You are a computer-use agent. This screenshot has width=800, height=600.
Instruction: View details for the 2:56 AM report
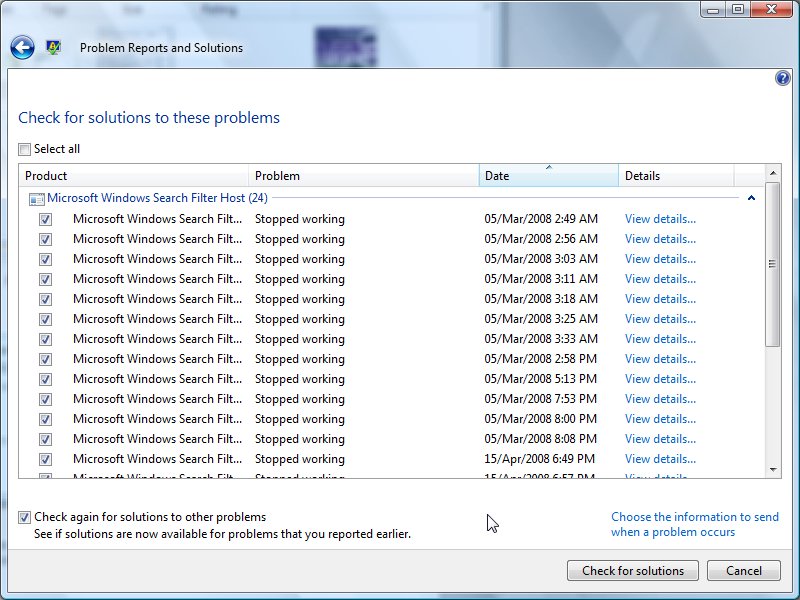coord(660,239)
